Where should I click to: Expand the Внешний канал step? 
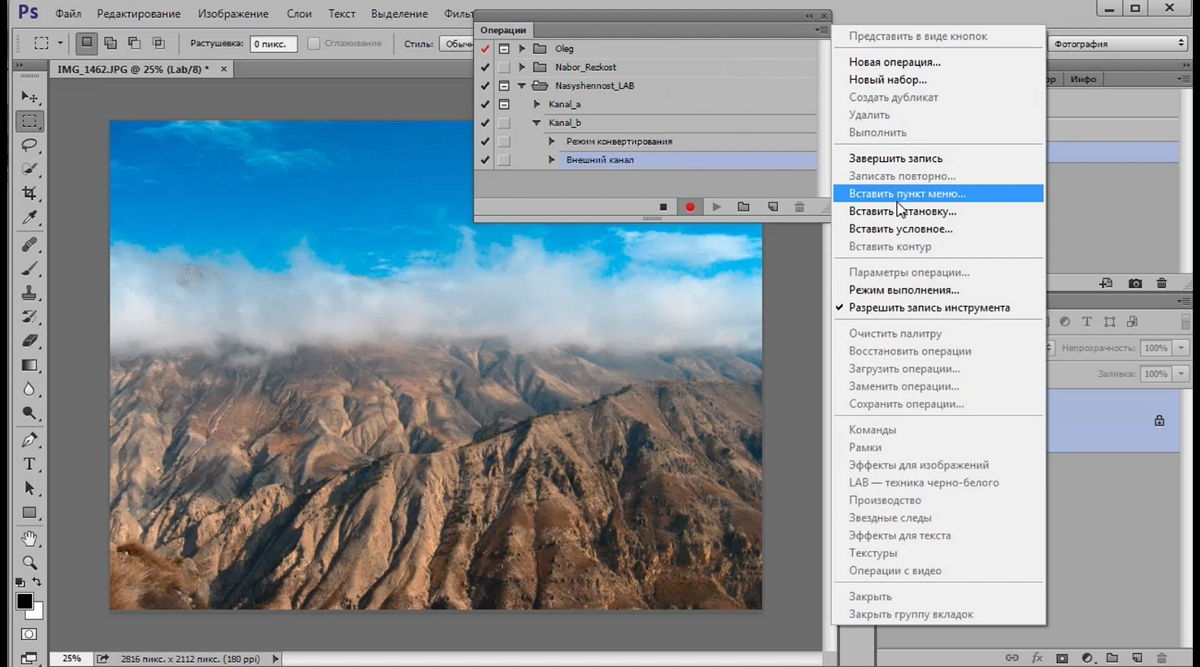coord(552,160)
